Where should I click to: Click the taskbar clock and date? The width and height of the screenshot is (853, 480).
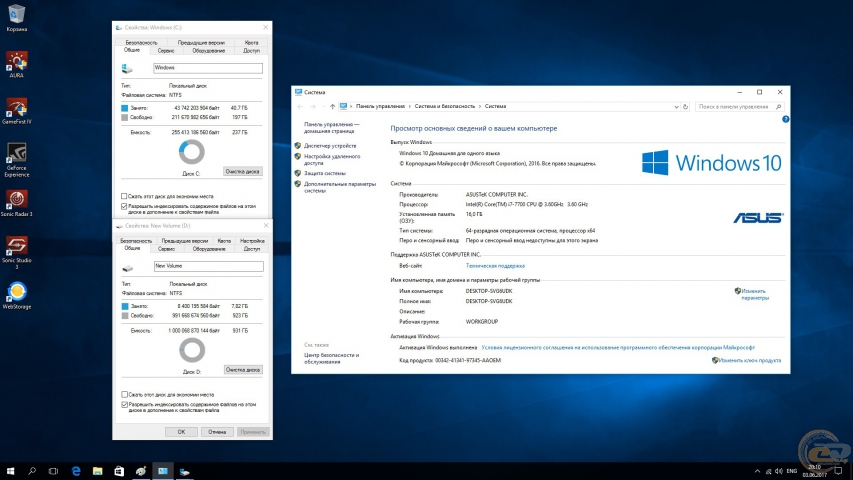pyautogui.click(x=814, y=471)
